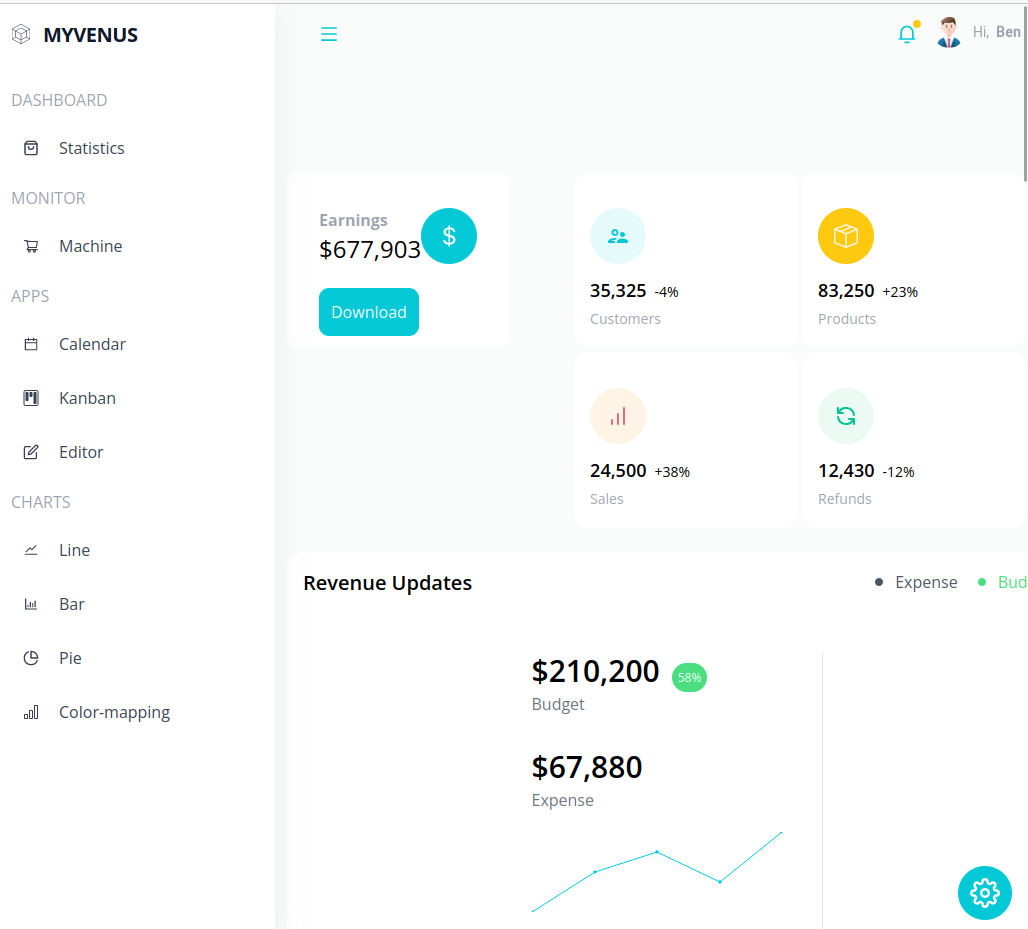This screenshot has width=1028, height=929.
Task: Click the -4% customers change
Action: point(666,292)
